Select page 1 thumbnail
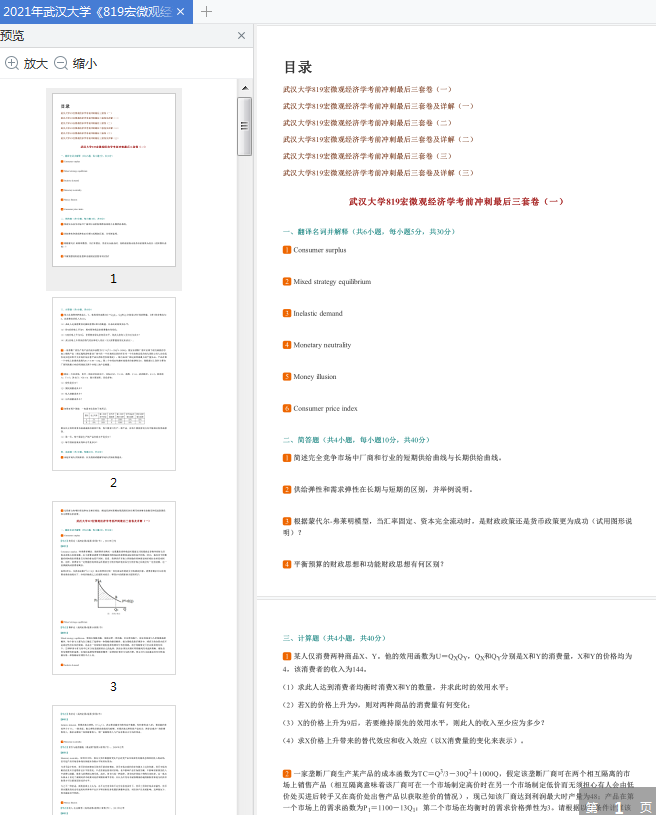The height and width of the screenshot is (815, 656). (x=114, y=180)
